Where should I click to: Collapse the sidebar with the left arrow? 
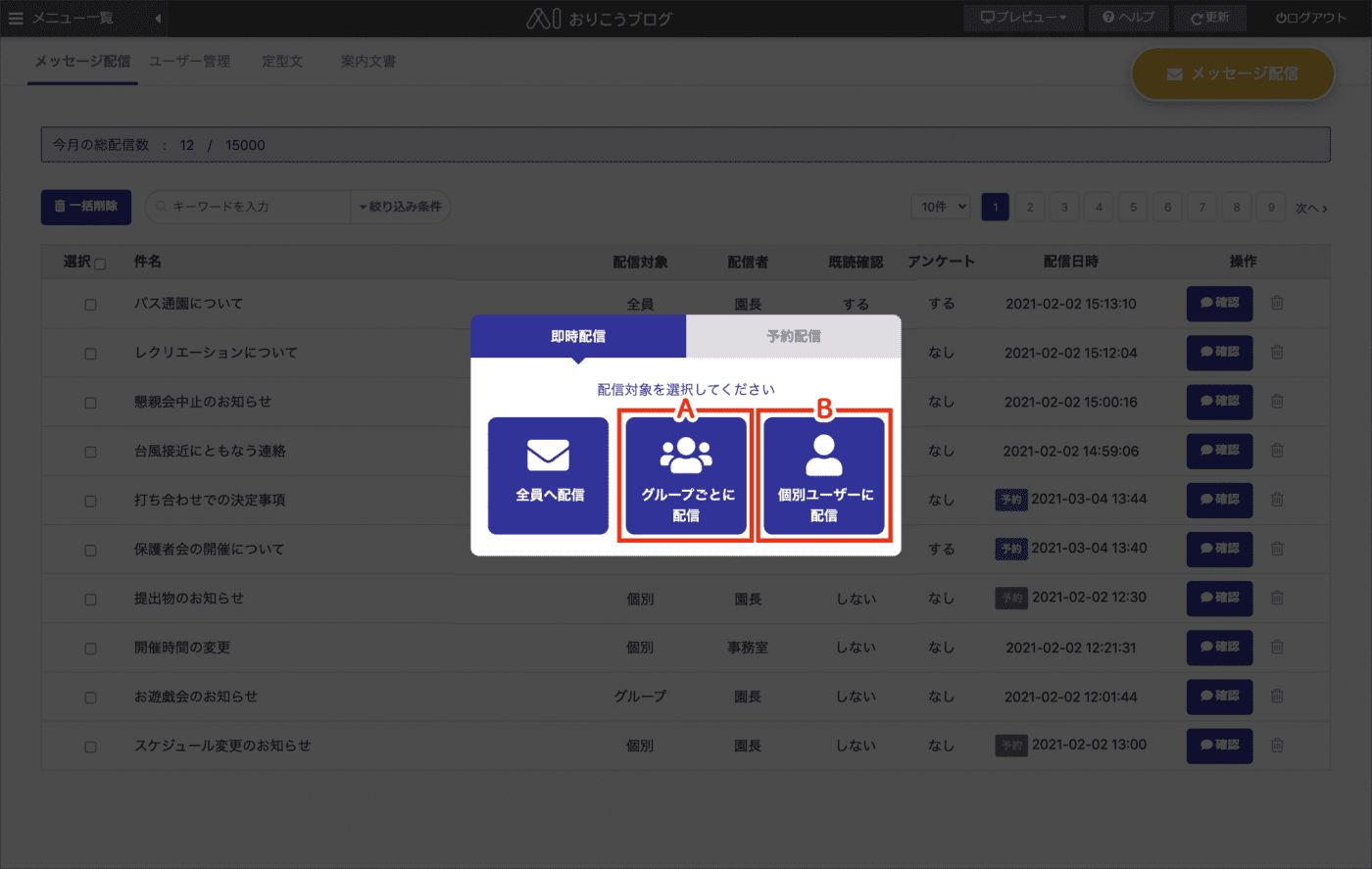pos(158,18)
